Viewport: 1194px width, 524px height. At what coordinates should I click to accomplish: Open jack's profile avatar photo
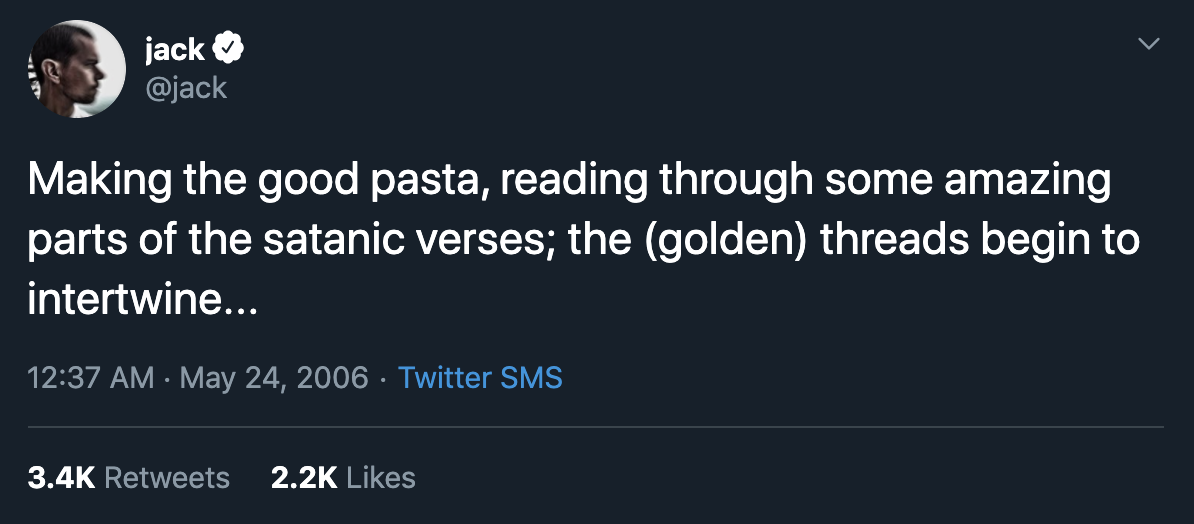tap(77, 69)
